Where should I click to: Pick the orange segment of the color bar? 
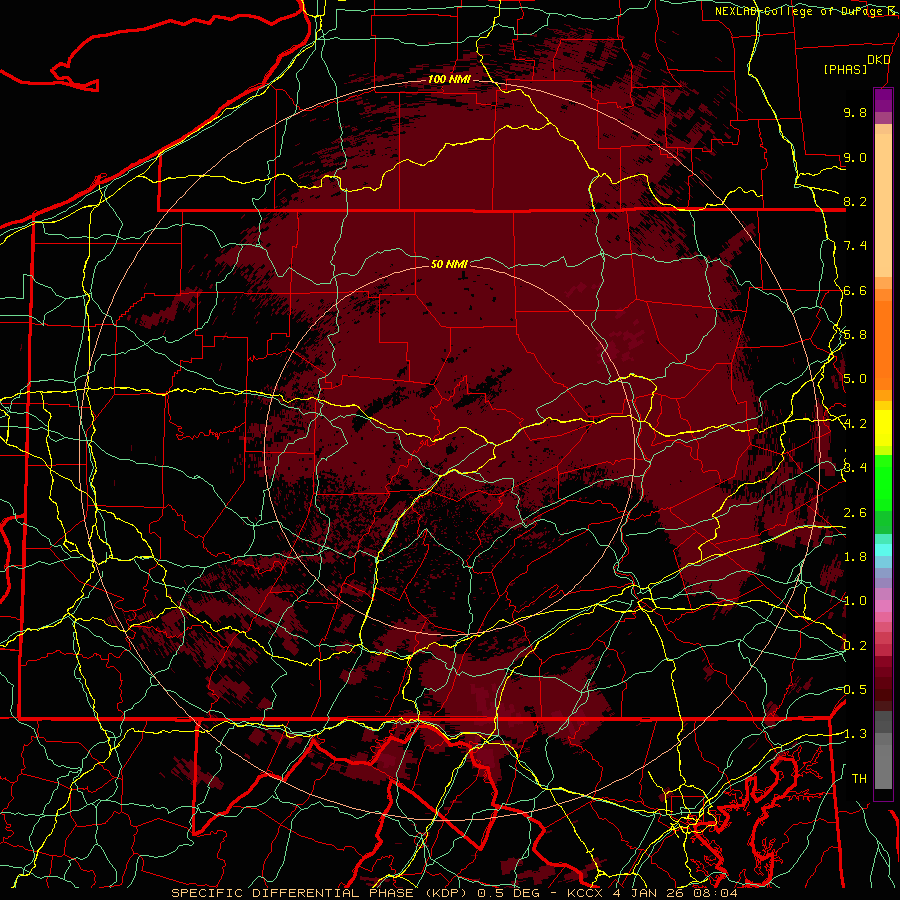[883, 344]
